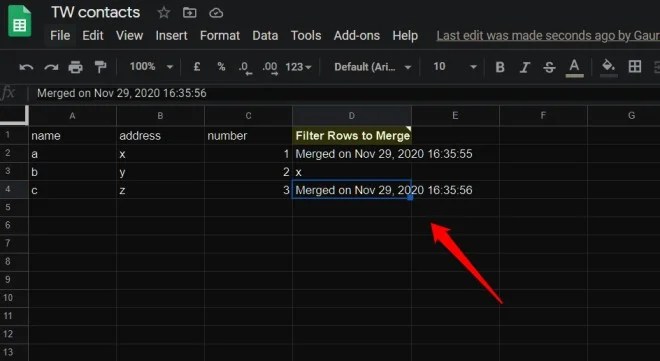The image size is (660, 361).
Task: Select row 10 header
Action: (x=14, y=298)
